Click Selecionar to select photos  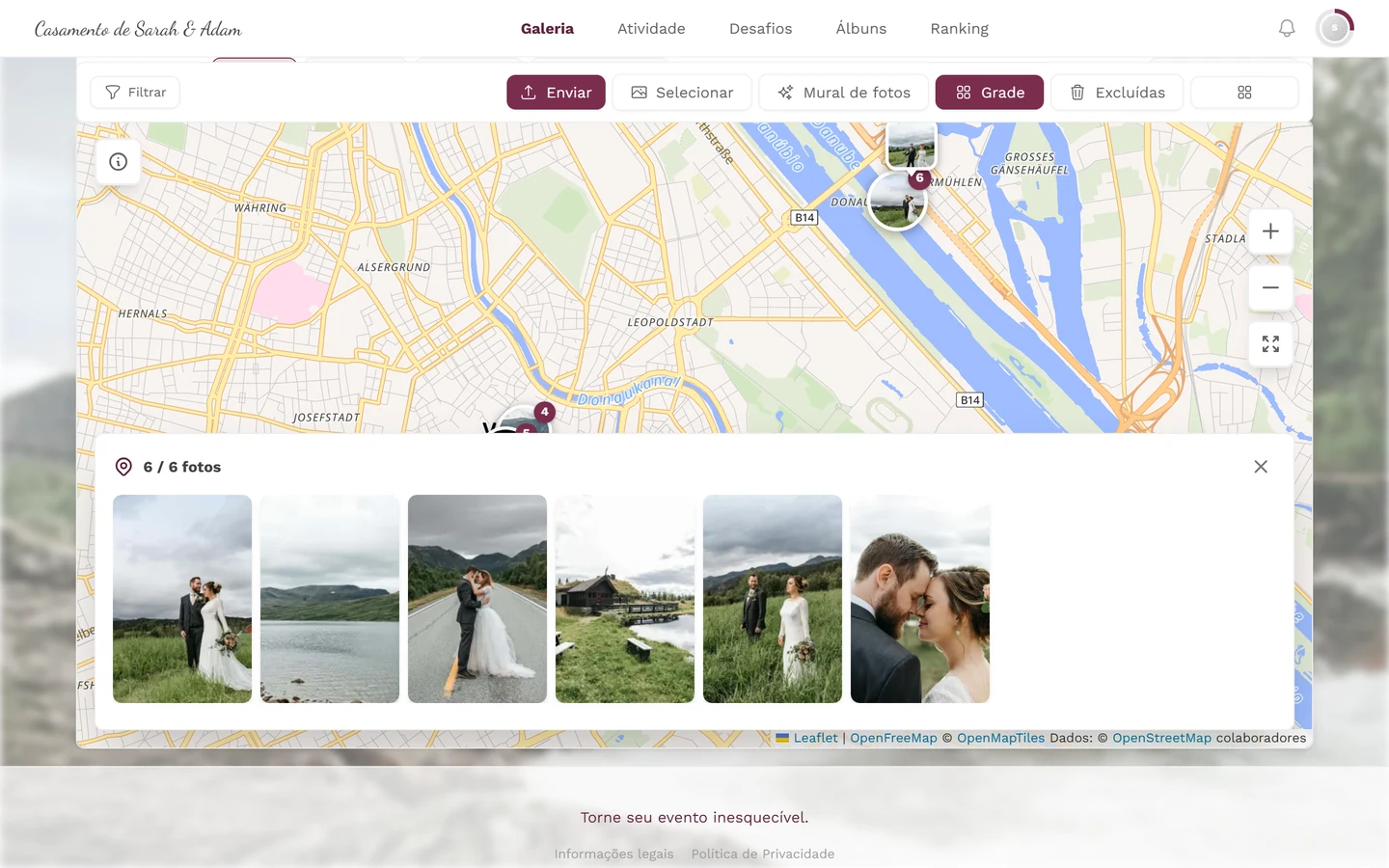682,93
